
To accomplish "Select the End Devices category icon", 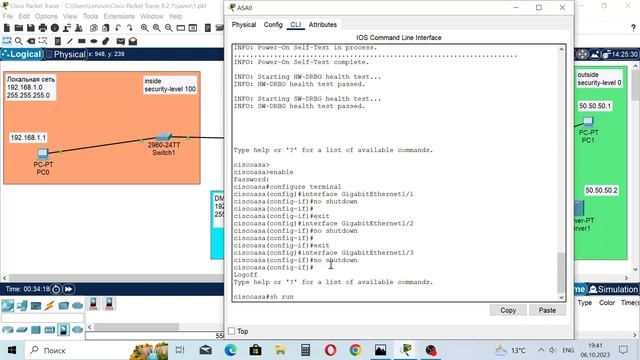I will pyautogui.click(x=22, y=305).
